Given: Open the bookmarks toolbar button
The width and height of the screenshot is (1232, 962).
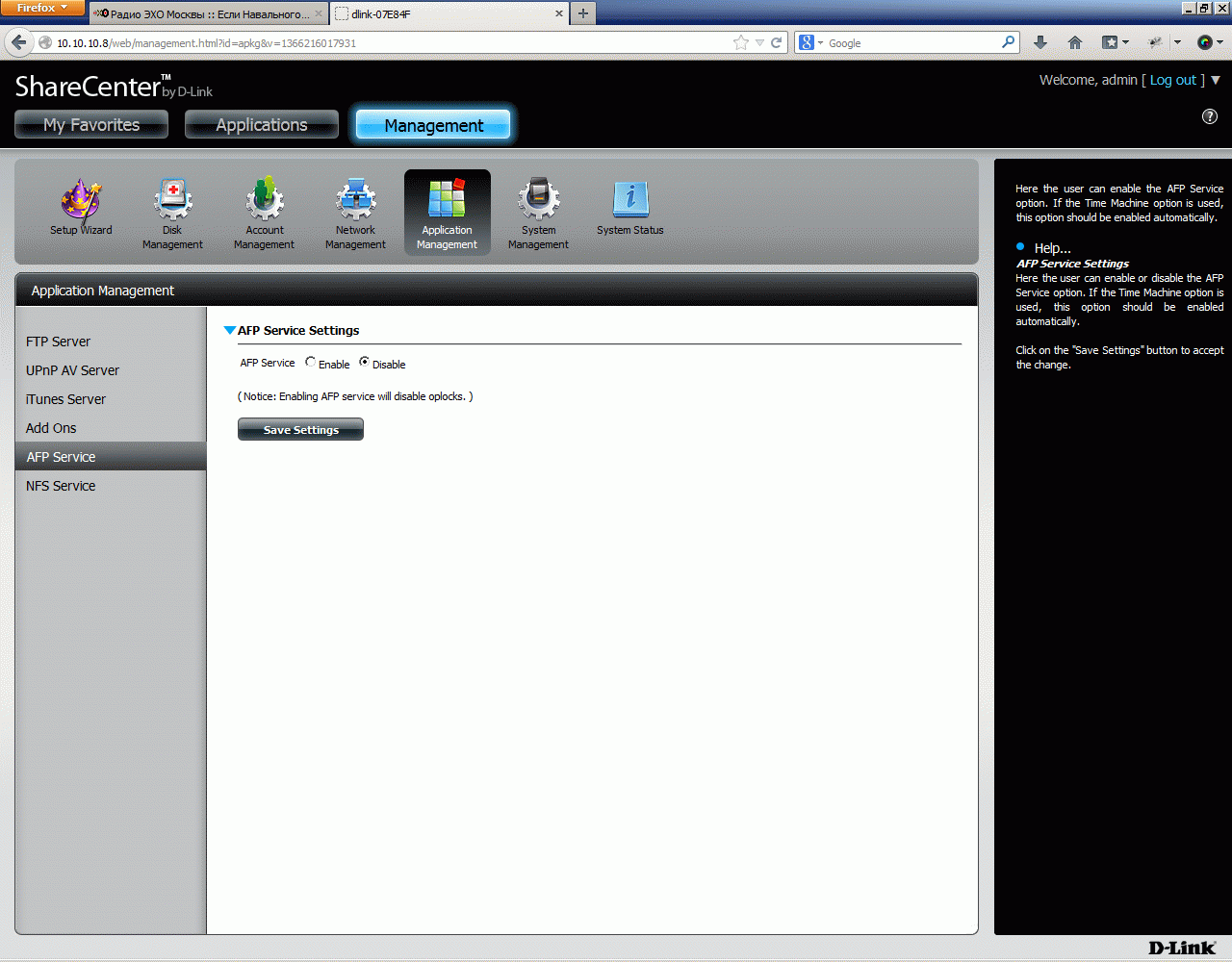Looking at the screenshot, I should coord(1115,42).
